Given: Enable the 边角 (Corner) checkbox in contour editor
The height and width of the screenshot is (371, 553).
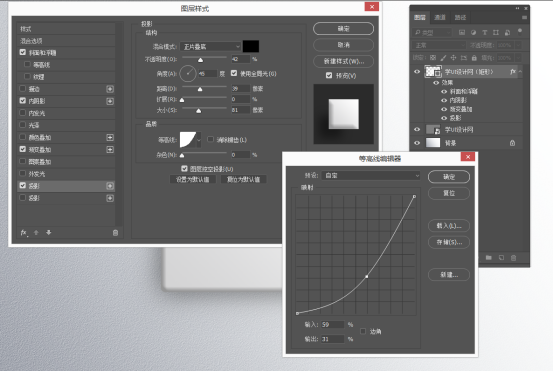Looking at the screenshot, I should pyautogui.click(x=363, y=331).
